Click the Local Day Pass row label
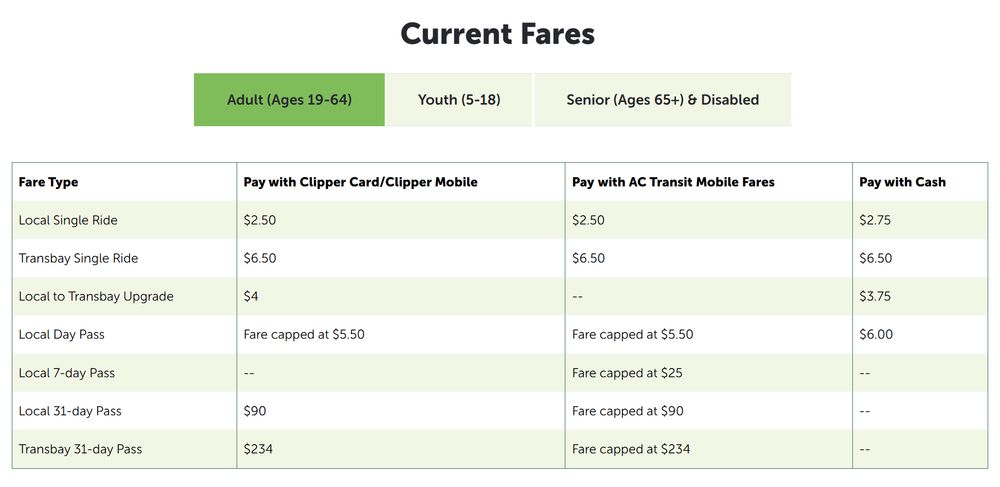The width and height of the screenshot is (1000, 487). point(61,335)
